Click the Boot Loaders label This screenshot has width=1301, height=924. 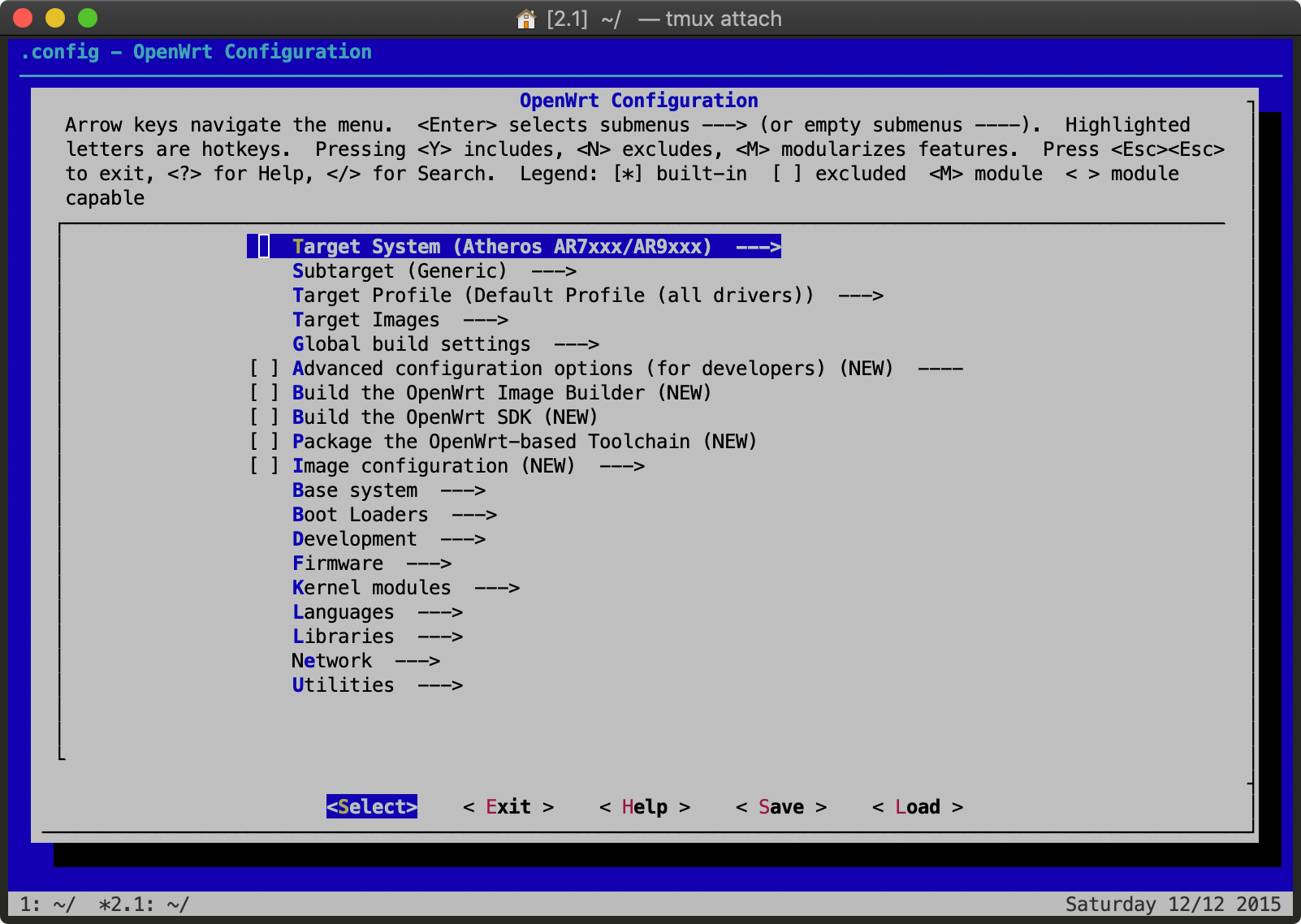point(360,515)
